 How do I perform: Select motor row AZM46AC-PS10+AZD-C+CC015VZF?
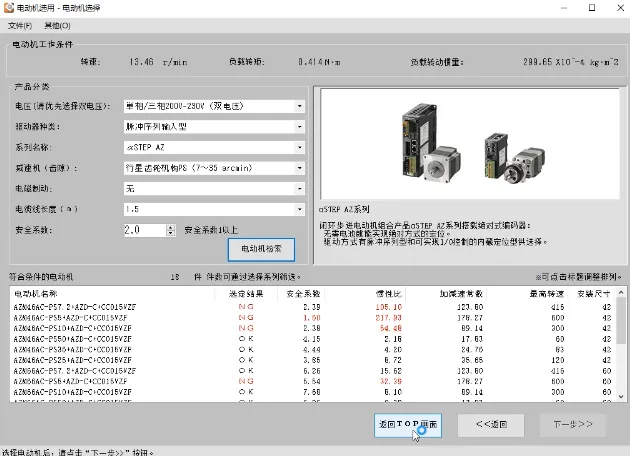[x=313, y=328]
